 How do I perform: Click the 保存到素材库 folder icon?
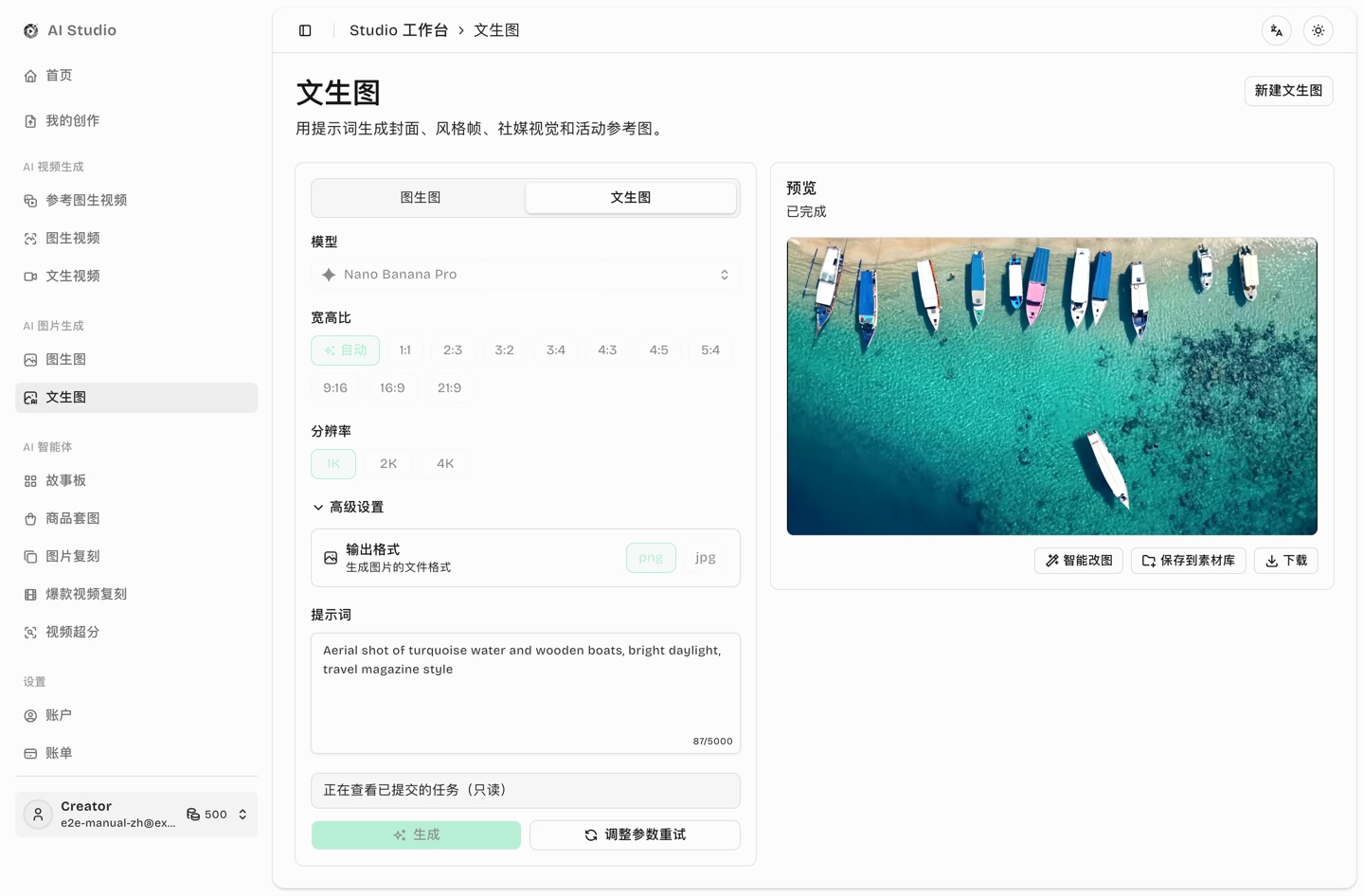click(1149, 561)
